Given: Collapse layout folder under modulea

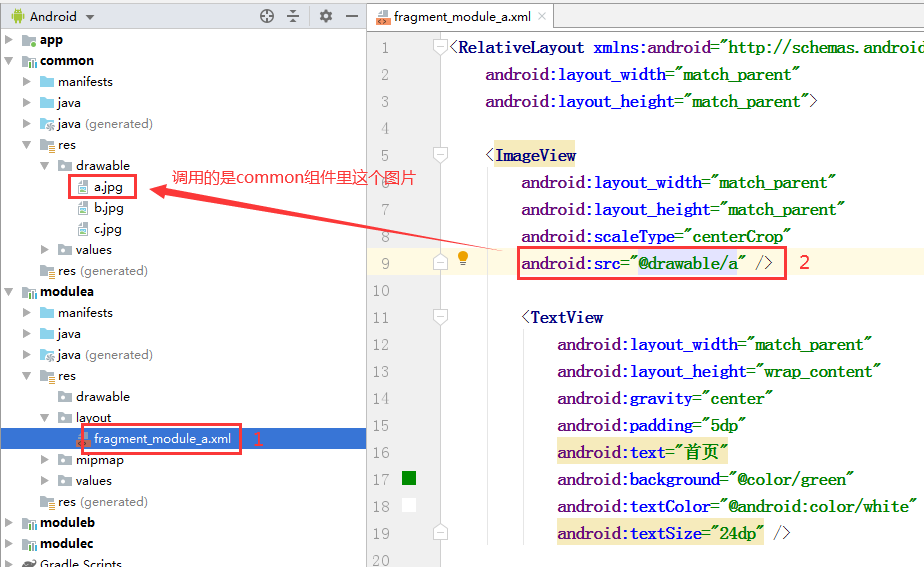Looking at the screenshot, I should click(44, 418).
